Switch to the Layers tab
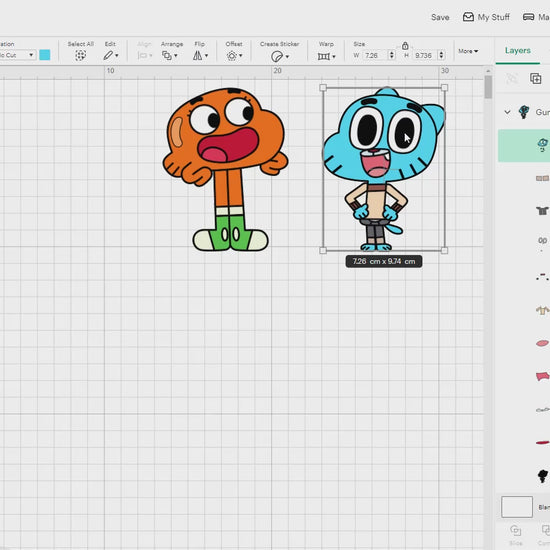The width and height of the screenshot is (550, 550). coord(517,51)
